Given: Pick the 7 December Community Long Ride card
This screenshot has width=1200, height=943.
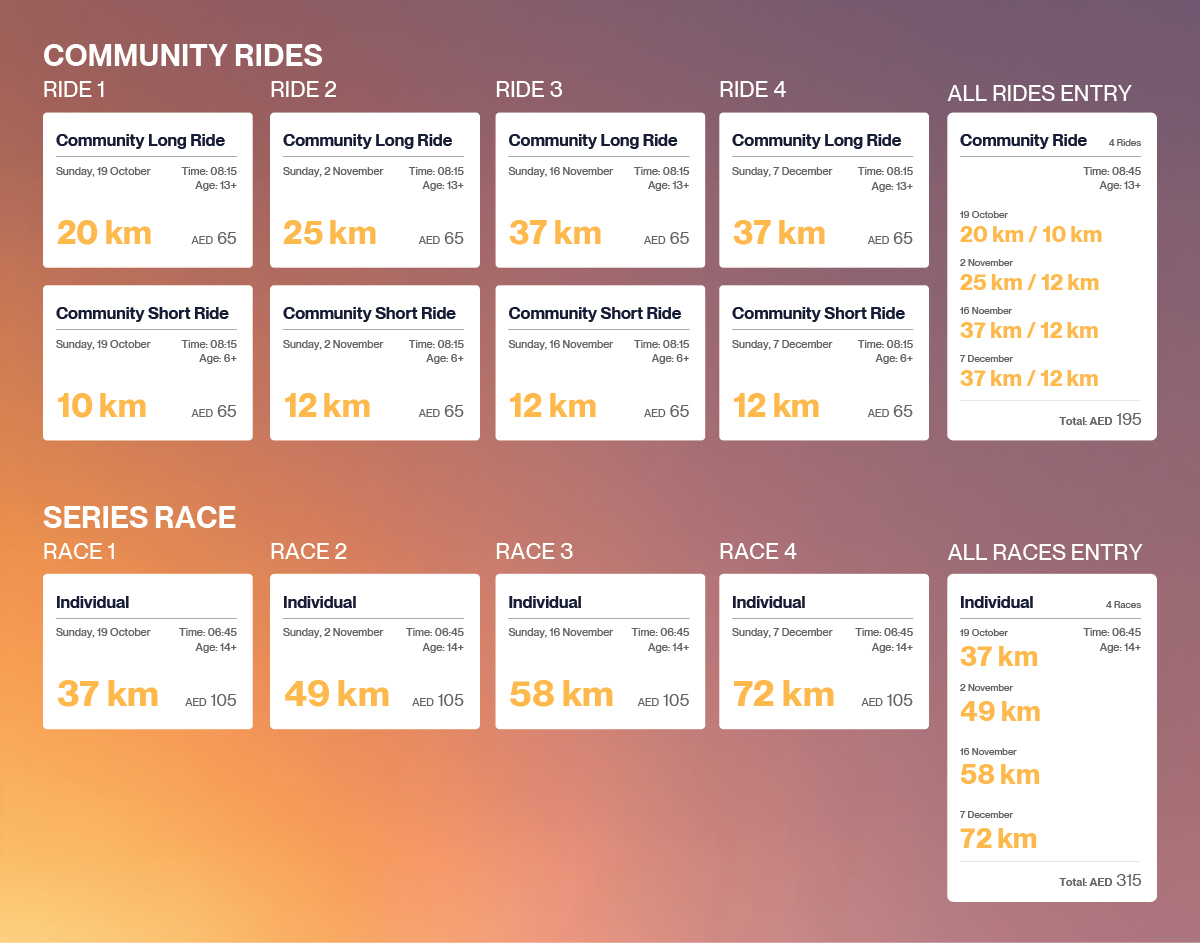Looking at the screenshot, I should click(823, 190).
